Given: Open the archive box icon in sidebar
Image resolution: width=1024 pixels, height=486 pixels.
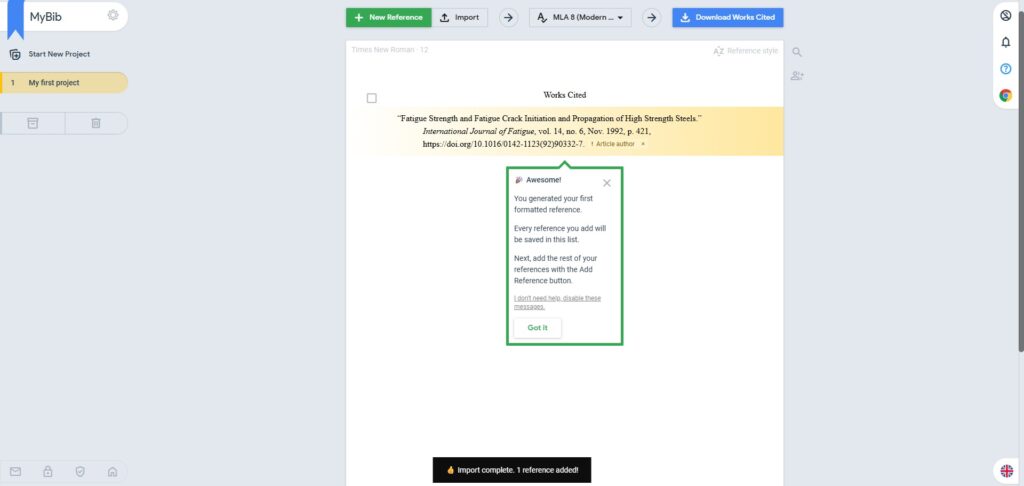Looking at the screenshot, I should 33,123.
